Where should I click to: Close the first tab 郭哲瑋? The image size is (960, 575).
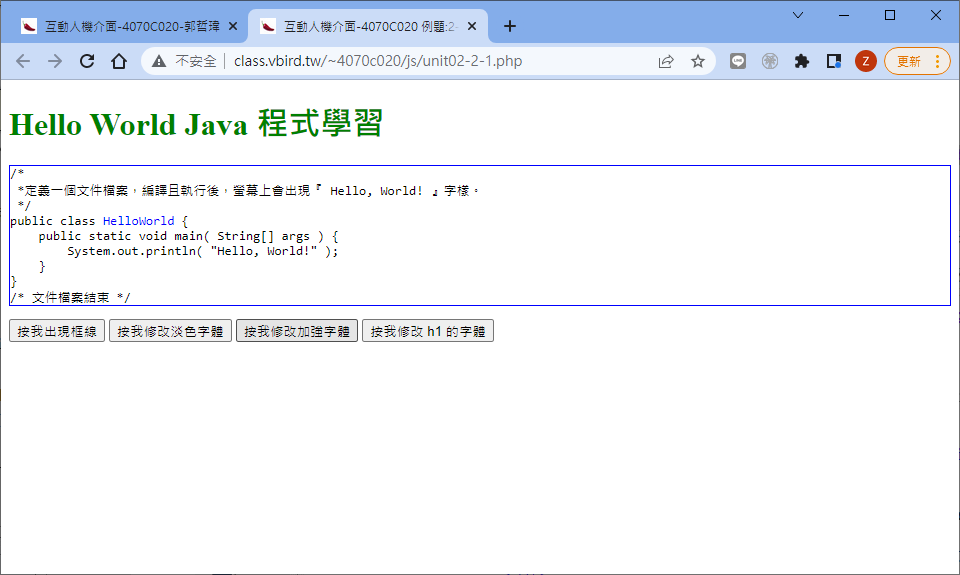click(x=233, y=26)
